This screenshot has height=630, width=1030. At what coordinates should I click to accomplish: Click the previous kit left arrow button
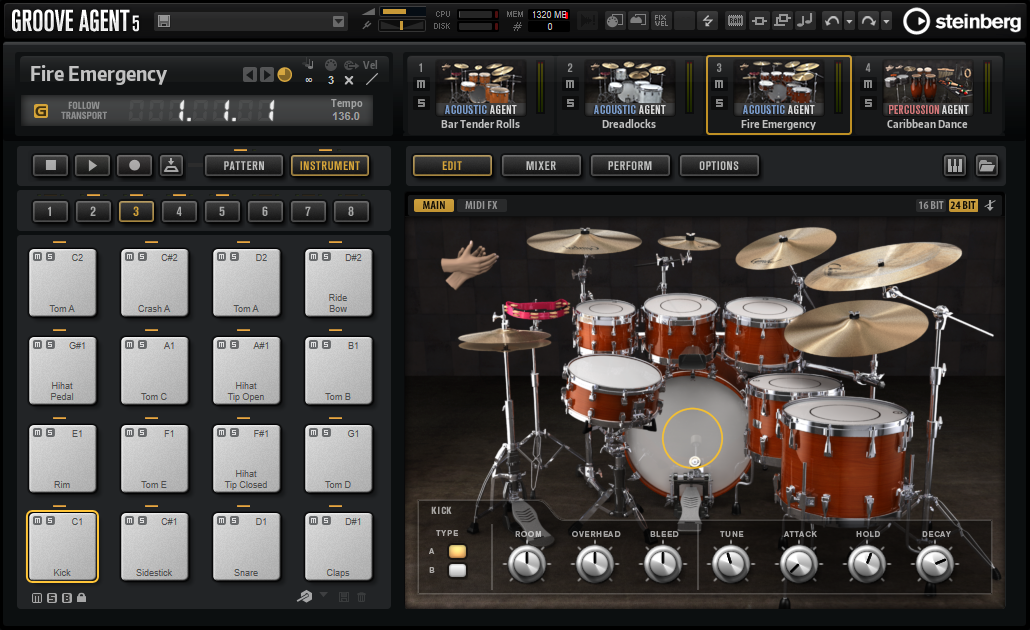coord(250,74)
